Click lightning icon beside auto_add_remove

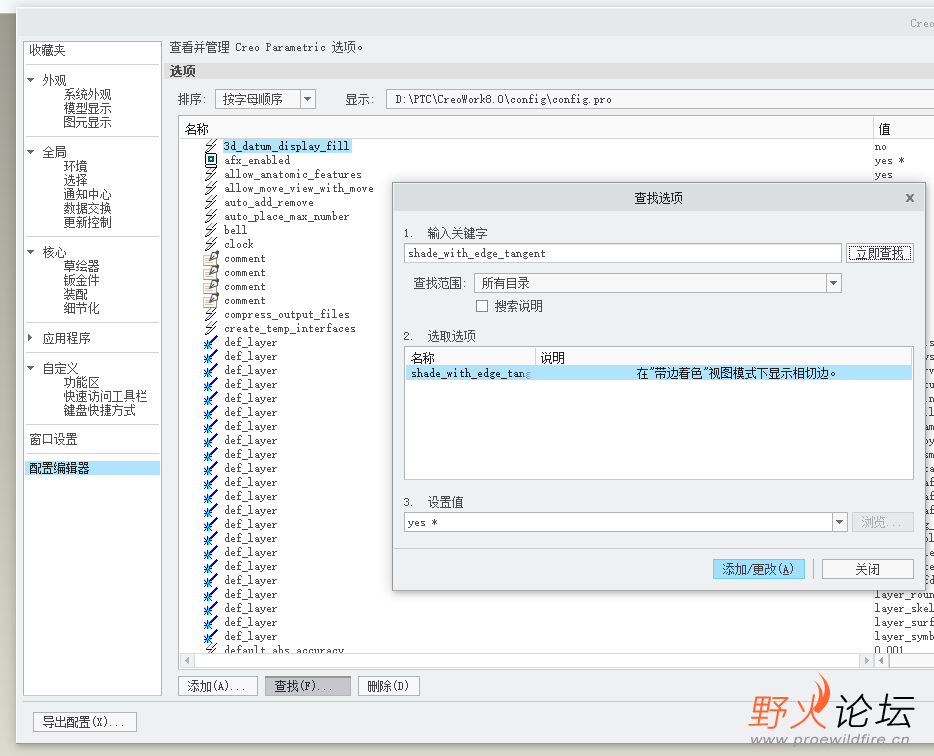[x=211, y=202]
